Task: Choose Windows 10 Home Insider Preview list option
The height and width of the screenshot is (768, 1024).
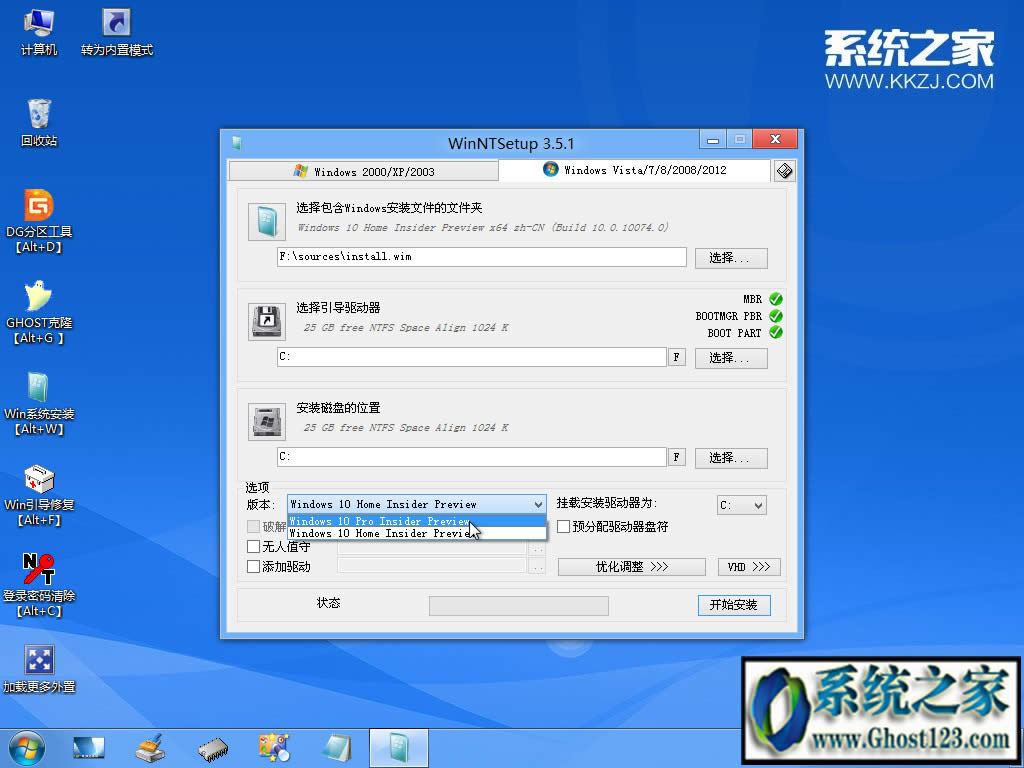Action: click(417, 533)
